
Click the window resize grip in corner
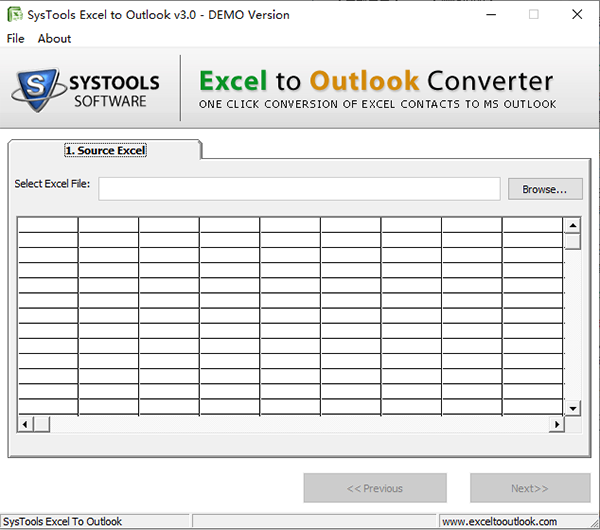point(594,523)
